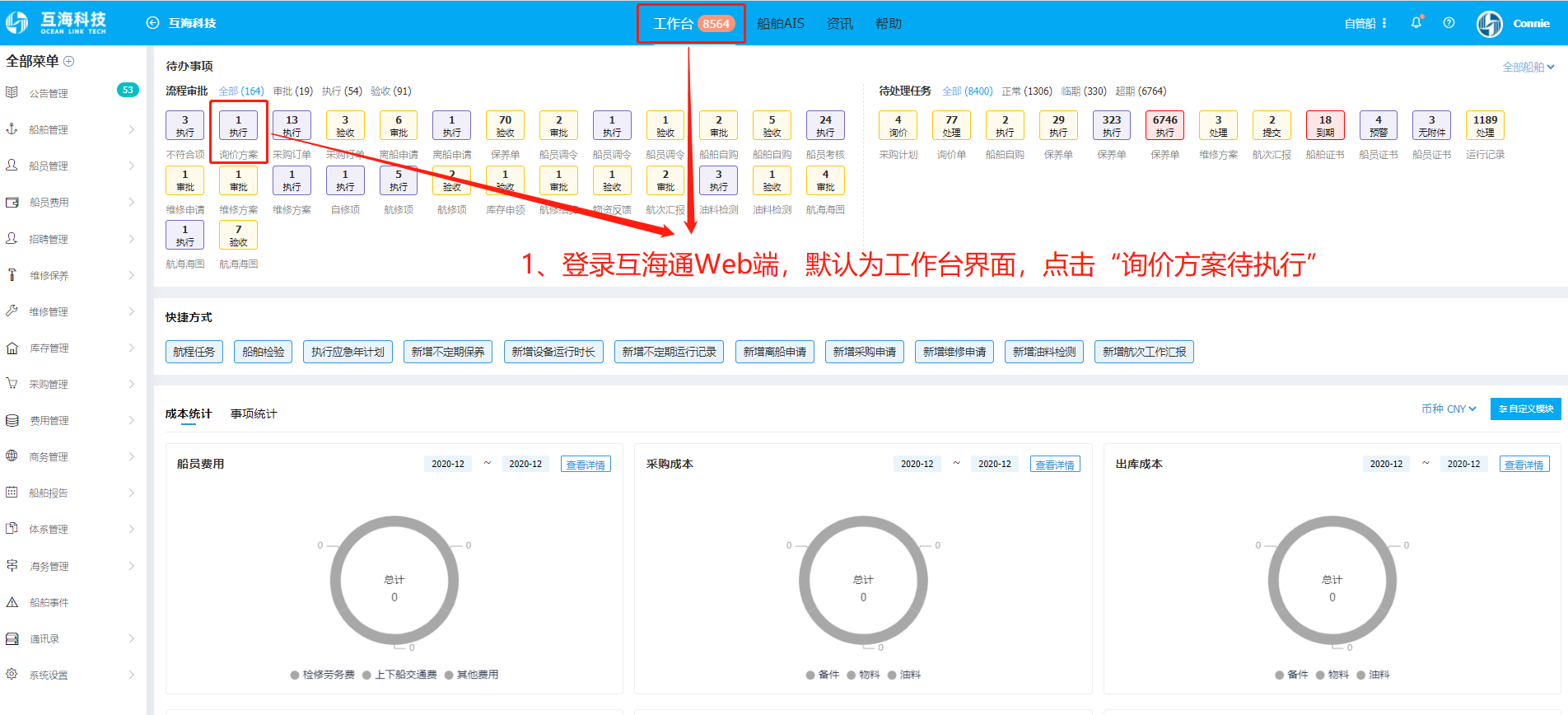The height and width of the screenshot is (715, 1568).
Task: Open the 自管船 options menu
Action: click(1365, 23)
